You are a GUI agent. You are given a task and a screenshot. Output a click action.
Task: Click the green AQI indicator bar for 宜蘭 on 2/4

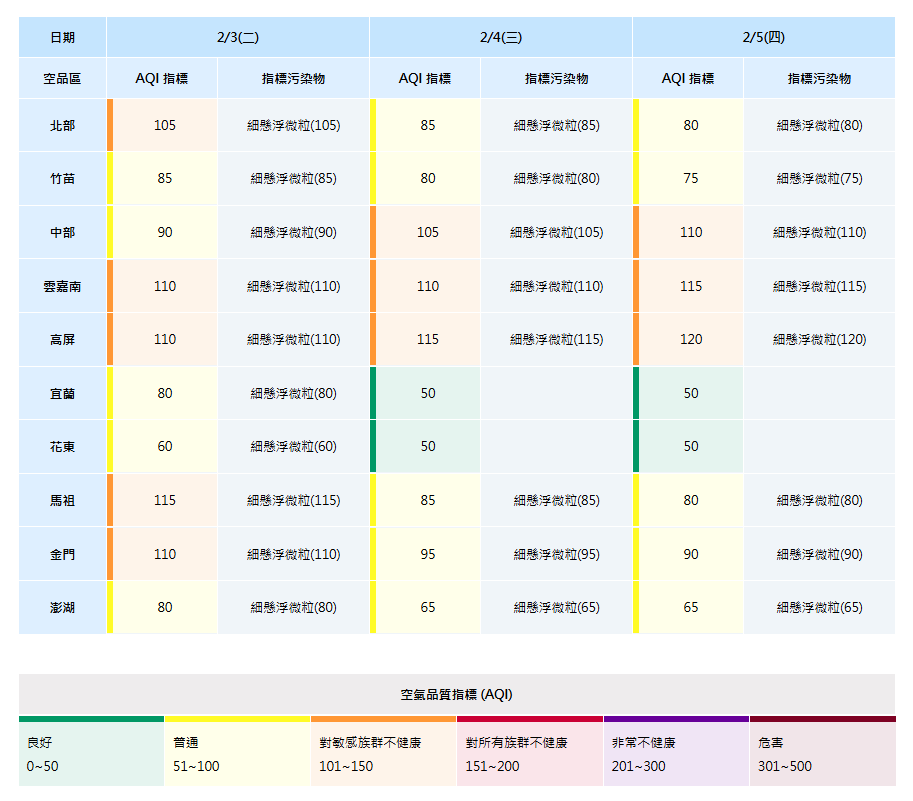click(x=372, y=393)
